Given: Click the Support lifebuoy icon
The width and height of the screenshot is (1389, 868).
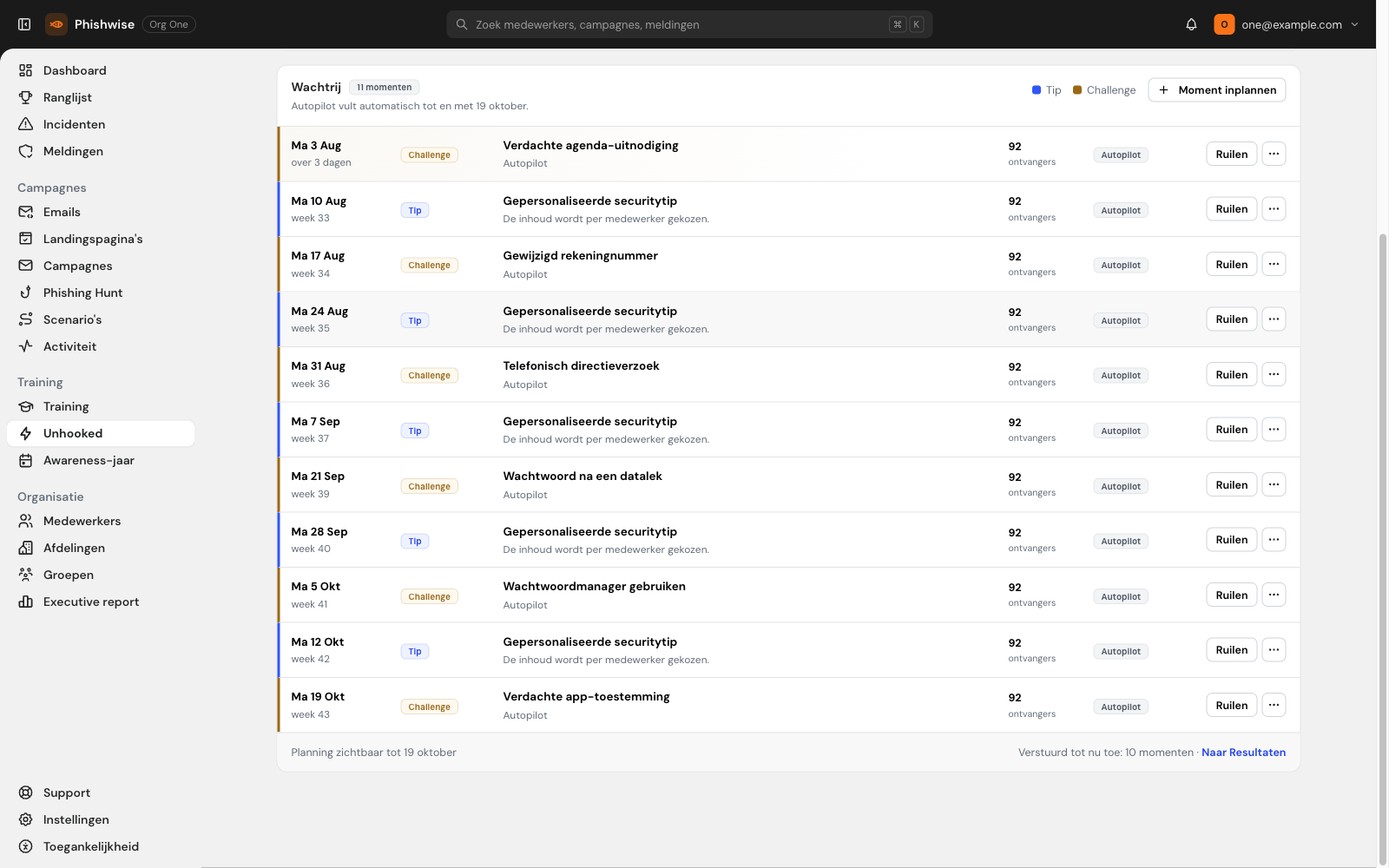Looking at the screenshot, I should coord(26,792).
